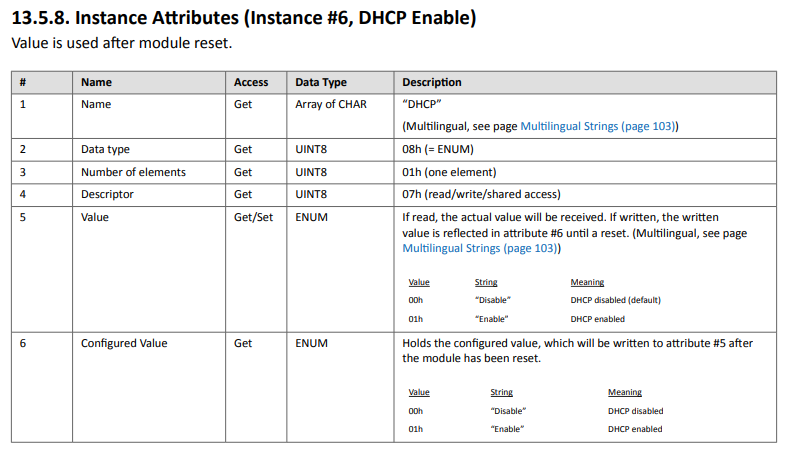790x449 pixels.
Task: Click the 'Configured Value' name cell
Action: point(124,343)
